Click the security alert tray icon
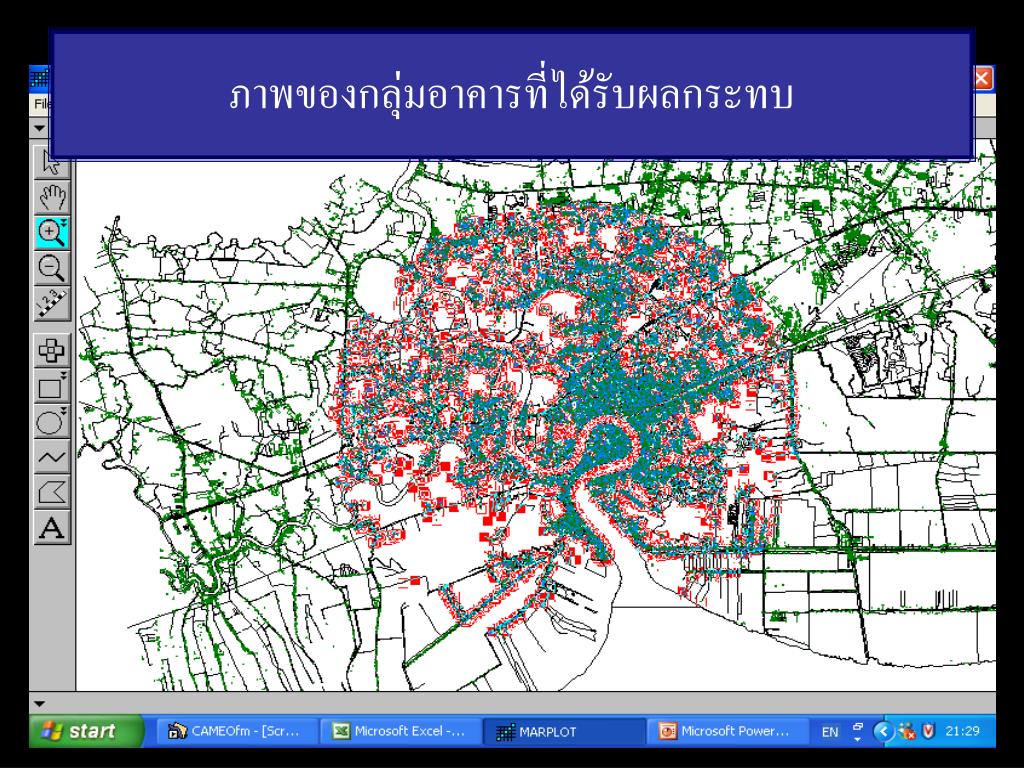 click(907, 731)
